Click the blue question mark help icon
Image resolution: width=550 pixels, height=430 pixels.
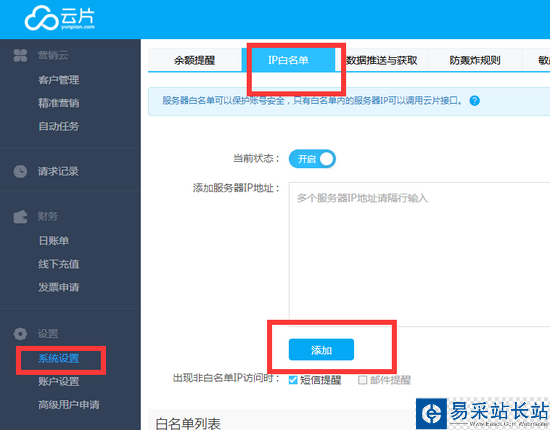pos(475,101)
